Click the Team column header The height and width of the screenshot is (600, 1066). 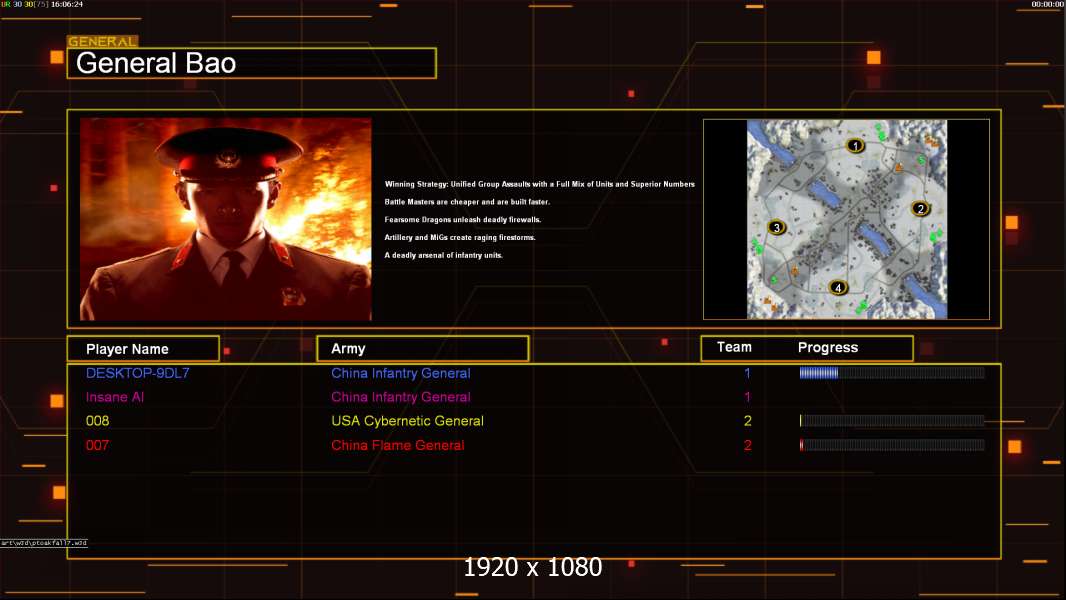click(x=734, y=347)
